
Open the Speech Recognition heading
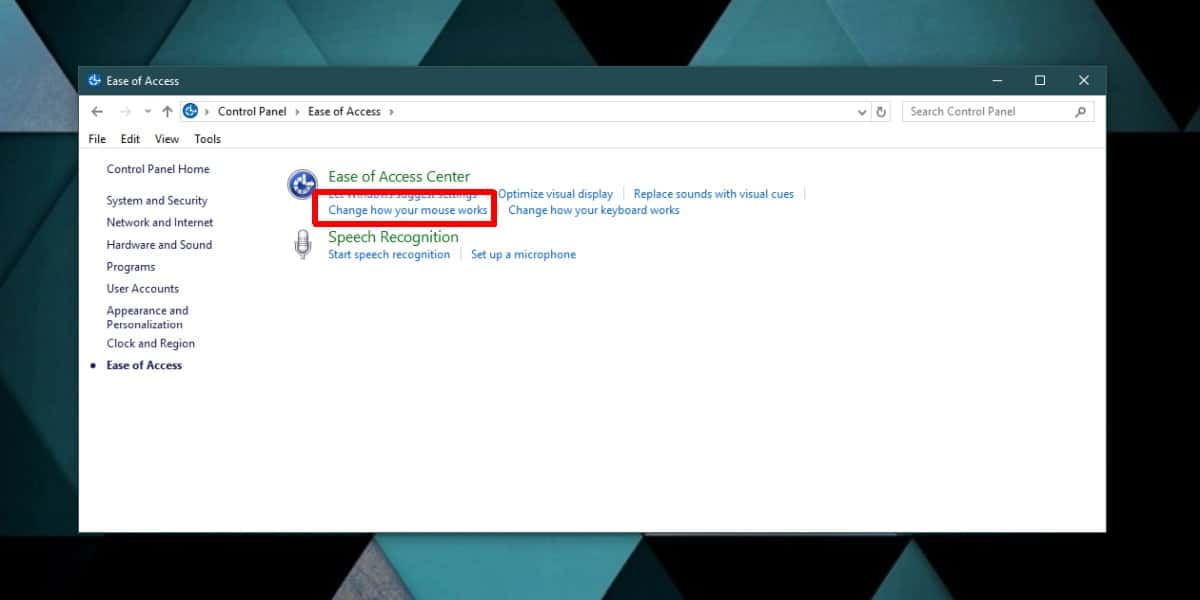[393, 237]
